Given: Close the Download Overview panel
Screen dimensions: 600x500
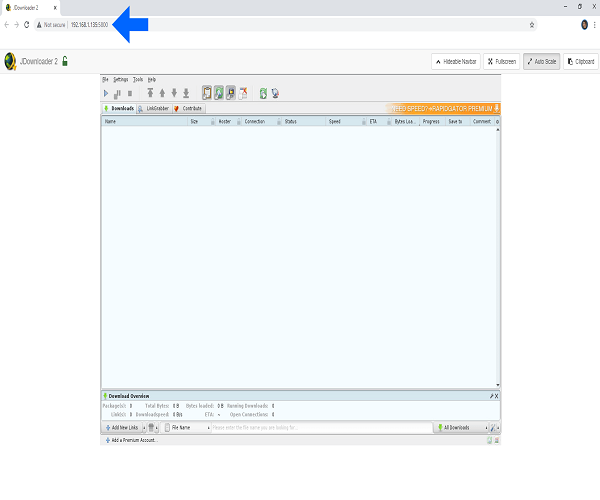Looking at the screenshot, I should tap(497, 396).
